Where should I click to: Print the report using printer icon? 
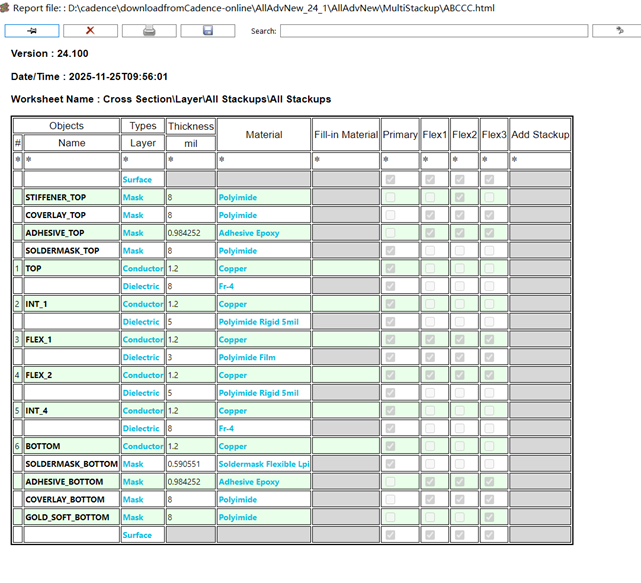(148, 31)
